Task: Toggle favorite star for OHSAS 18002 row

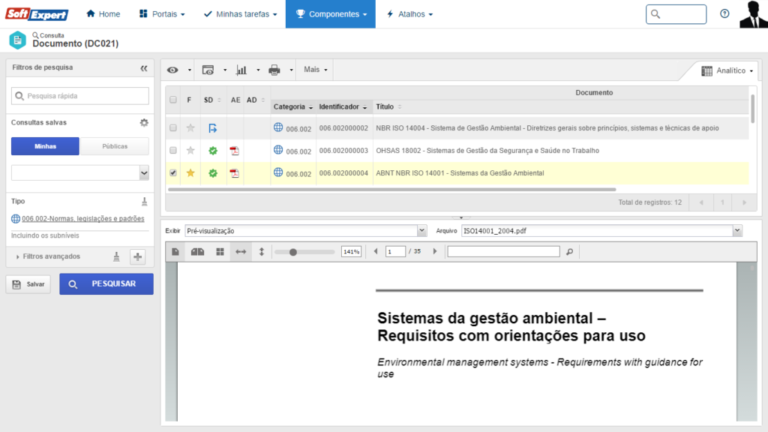Action: point(190,151)
